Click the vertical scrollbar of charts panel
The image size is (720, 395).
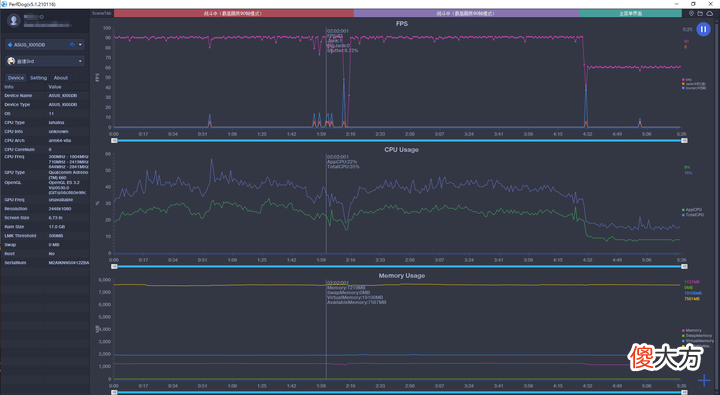[x=718, y=206]
